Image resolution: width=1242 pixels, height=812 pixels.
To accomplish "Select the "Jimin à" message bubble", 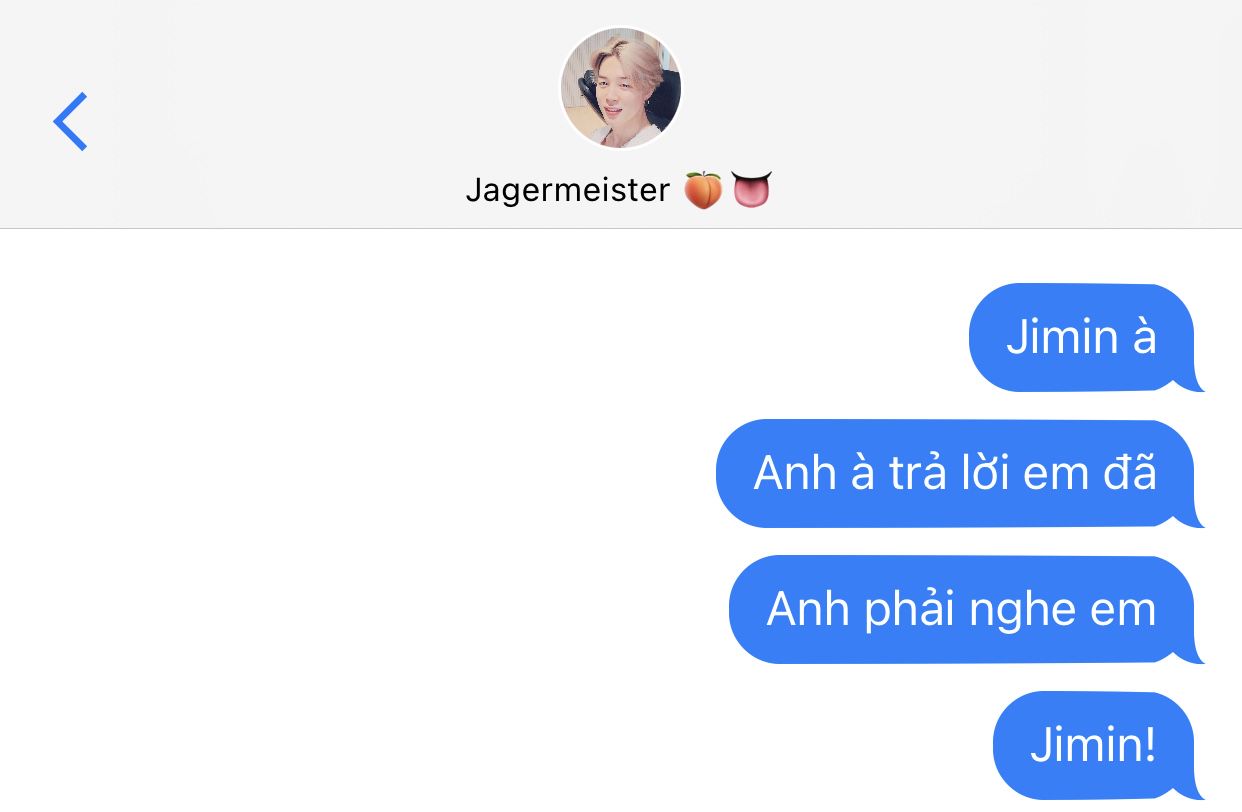I will pyautogui.click(x=1085, y=337).
